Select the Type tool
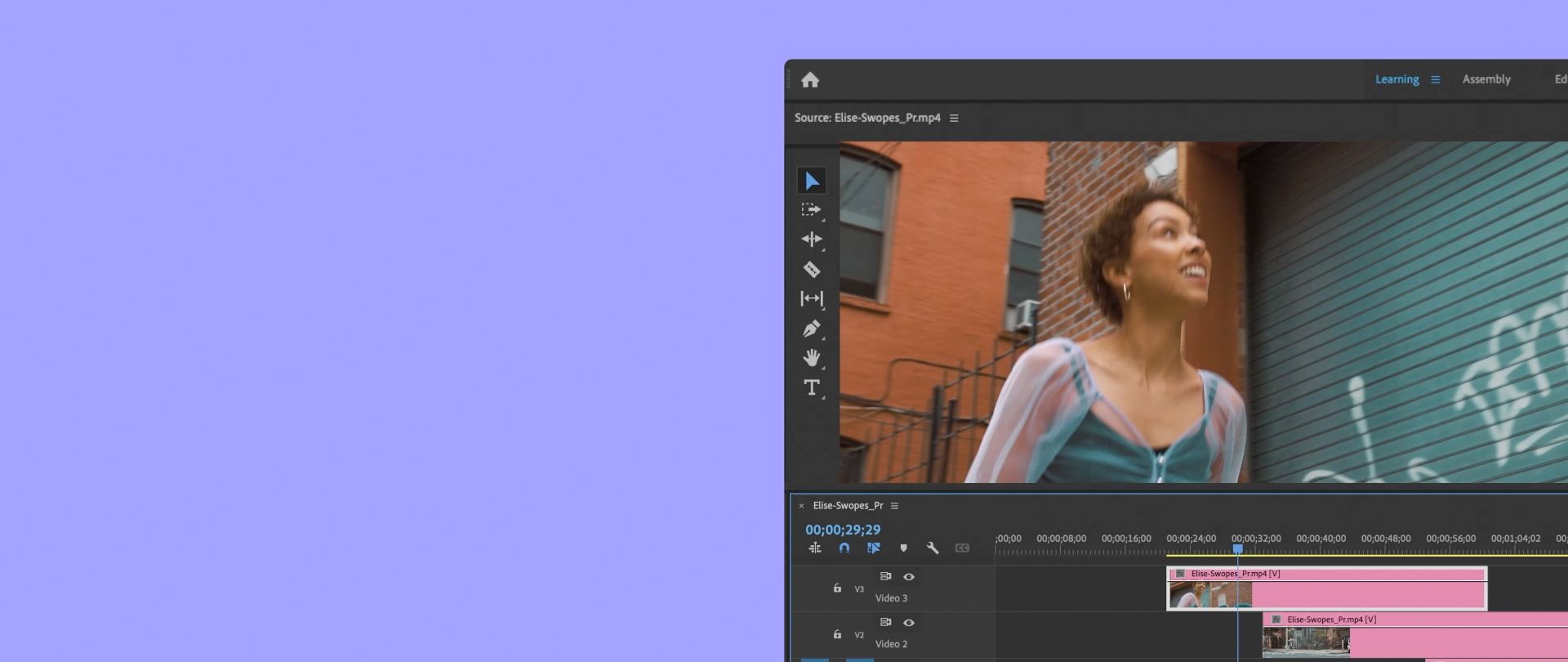This screenshot has height=662, width=1568. (x=811, y=387)
